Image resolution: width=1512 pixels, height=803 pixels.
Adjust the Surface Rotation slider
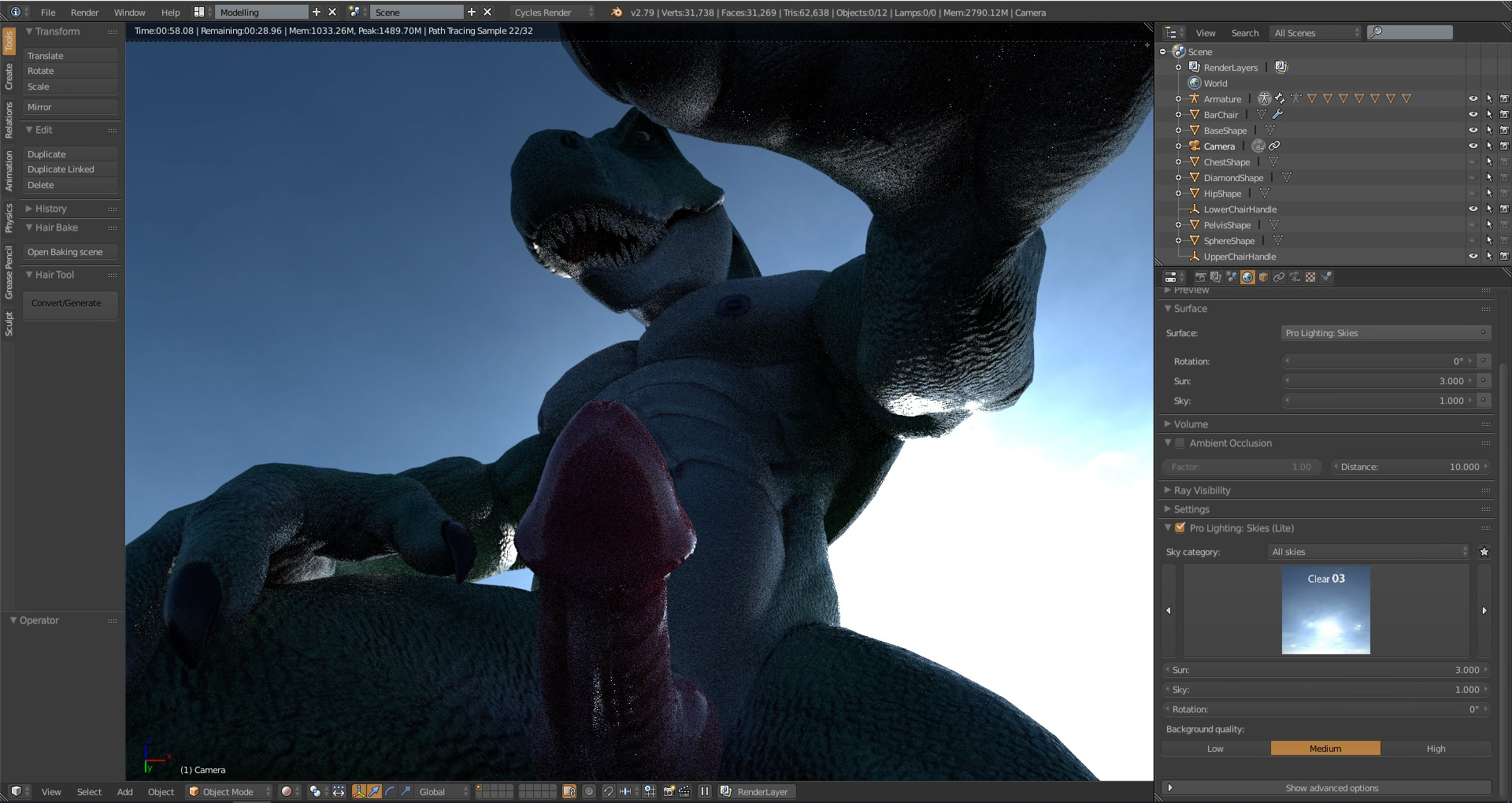click(1378, 361)
